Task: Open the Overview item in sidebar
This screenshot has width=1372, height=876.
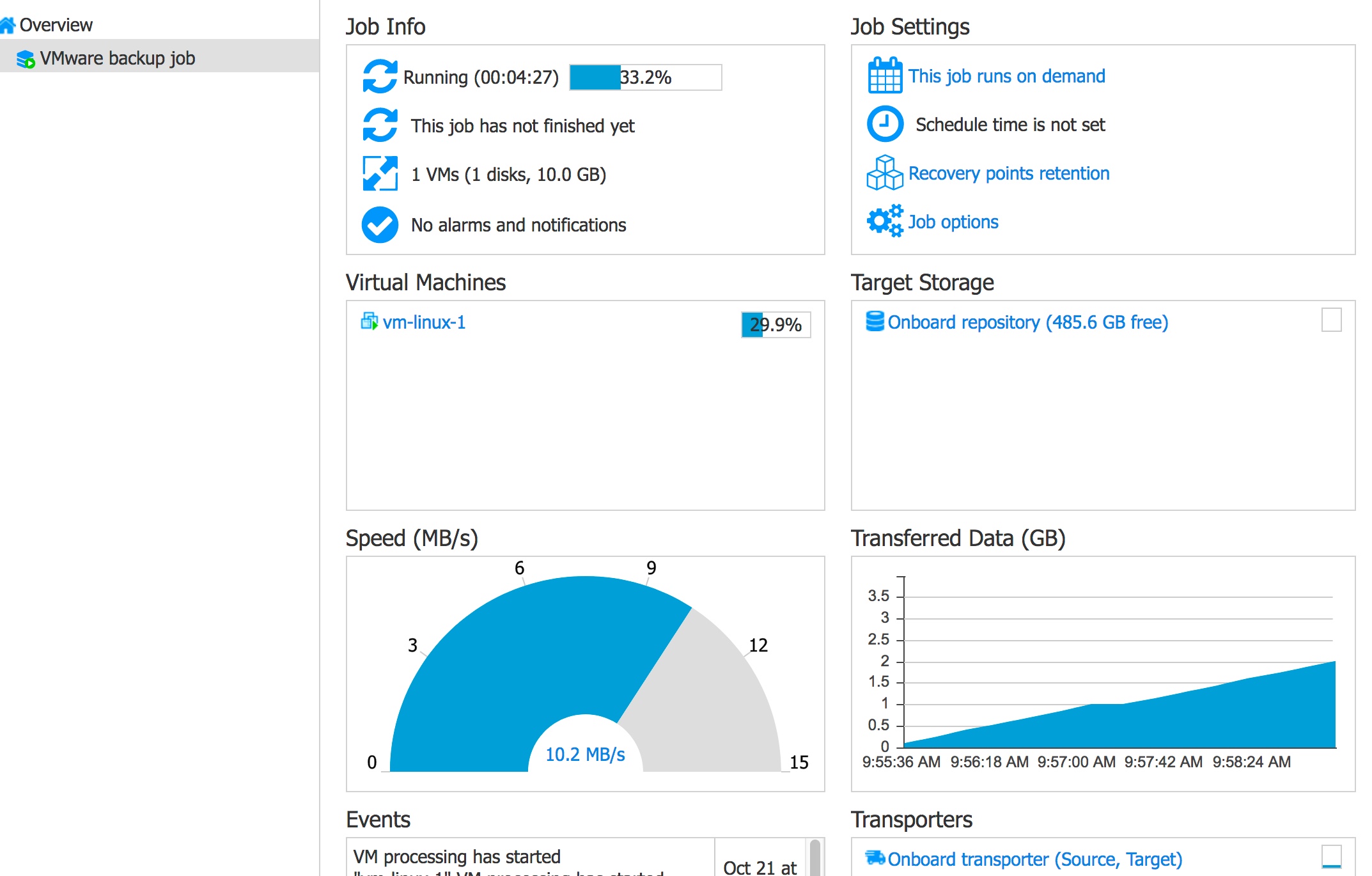Action: tap(56, 25)
